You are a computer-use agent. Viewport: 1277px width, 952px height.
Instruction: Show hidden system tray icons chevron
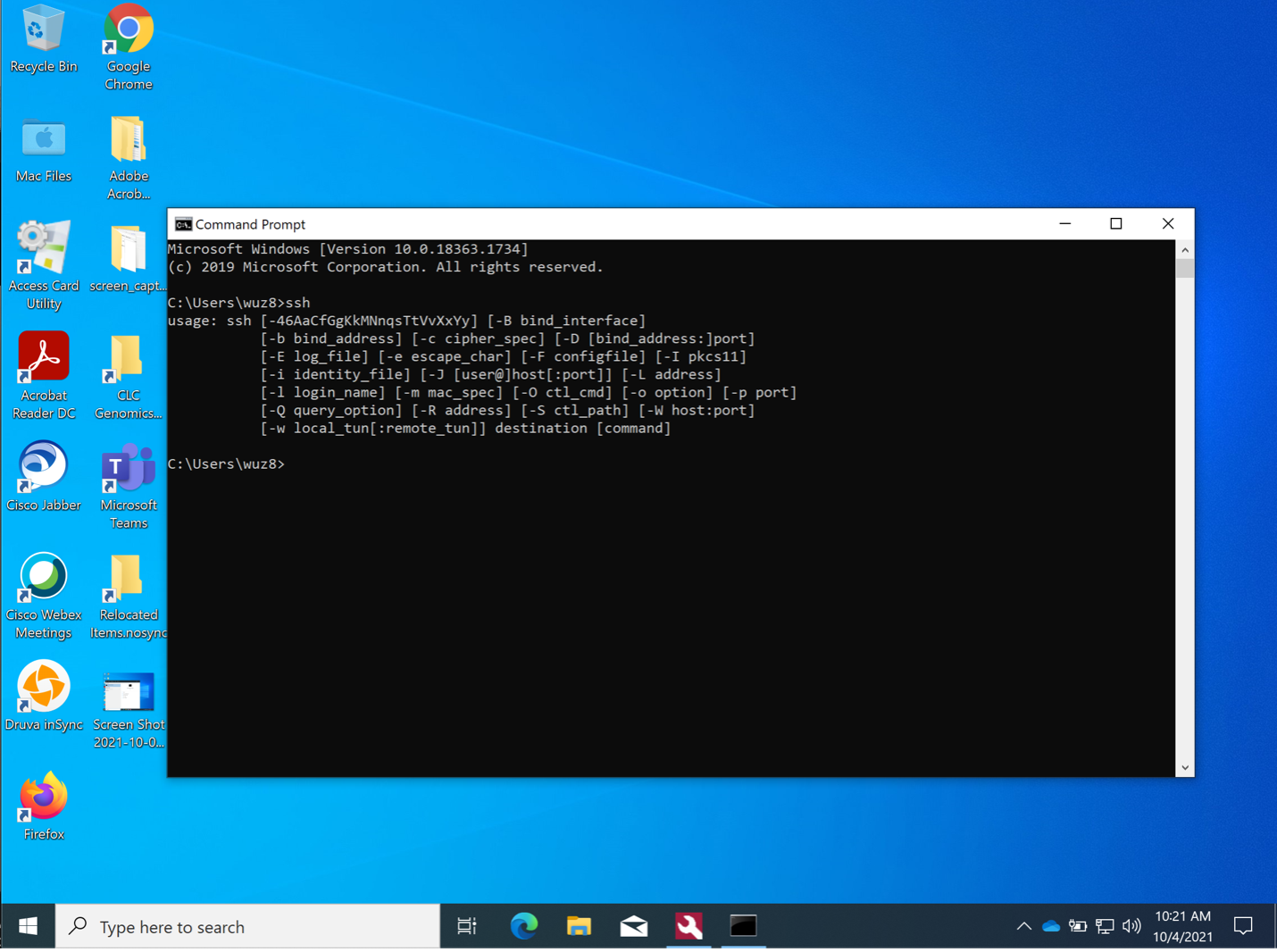[x=1023, y=927]
